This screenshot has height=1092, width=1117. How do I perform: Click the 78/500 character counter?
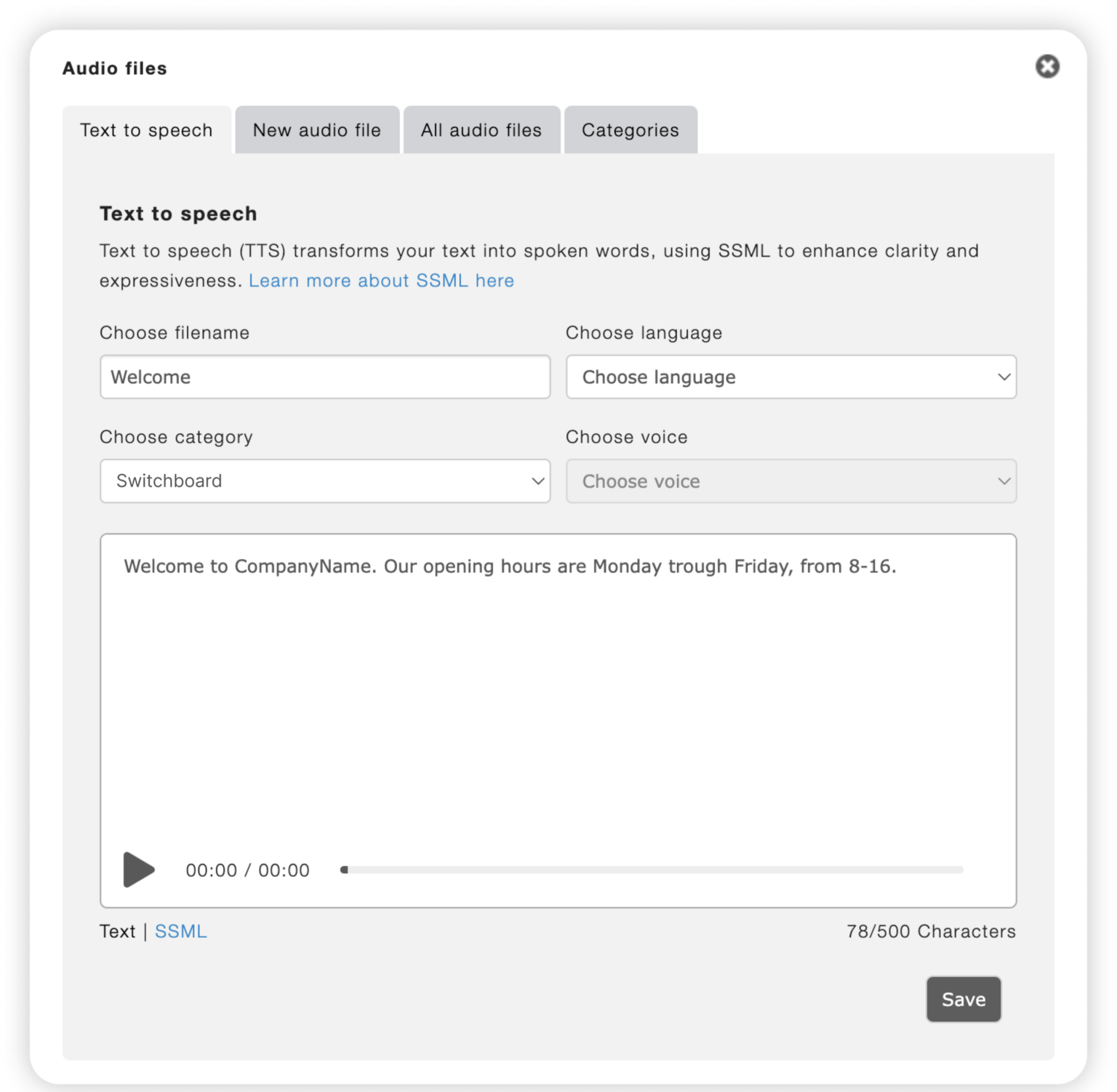932,931
